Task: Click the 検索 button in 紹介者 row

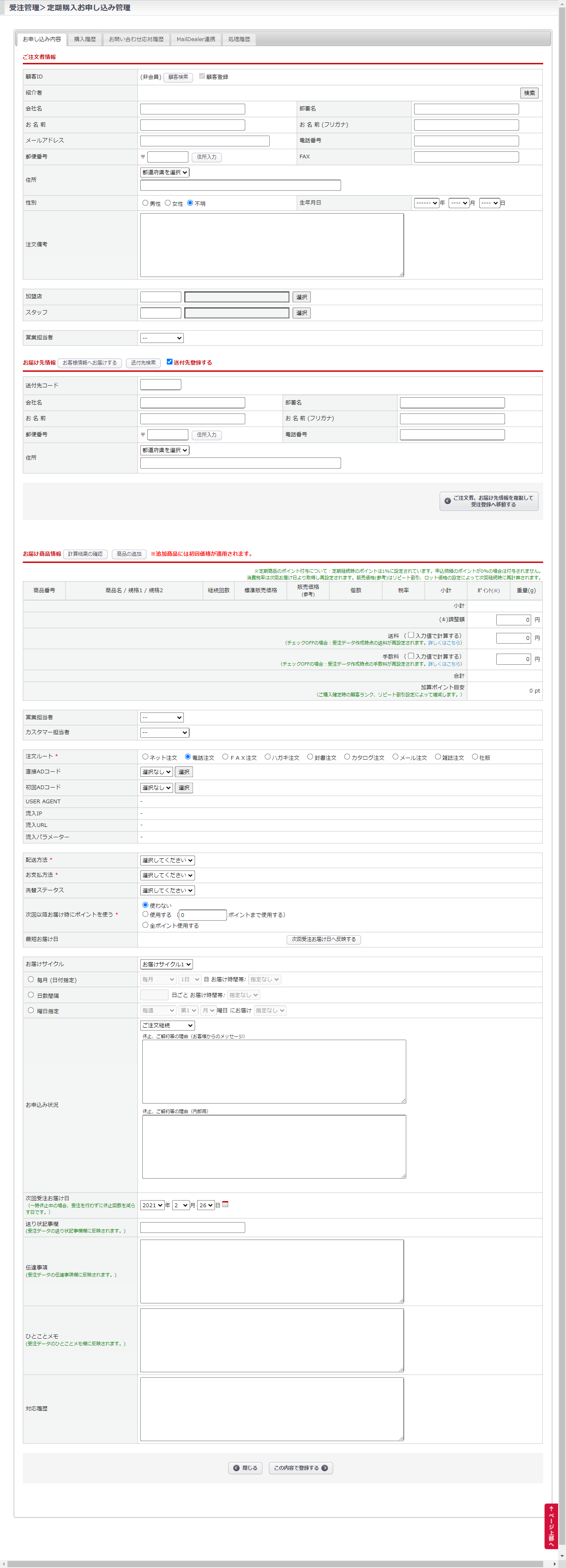Action: (x=529, y=93)
